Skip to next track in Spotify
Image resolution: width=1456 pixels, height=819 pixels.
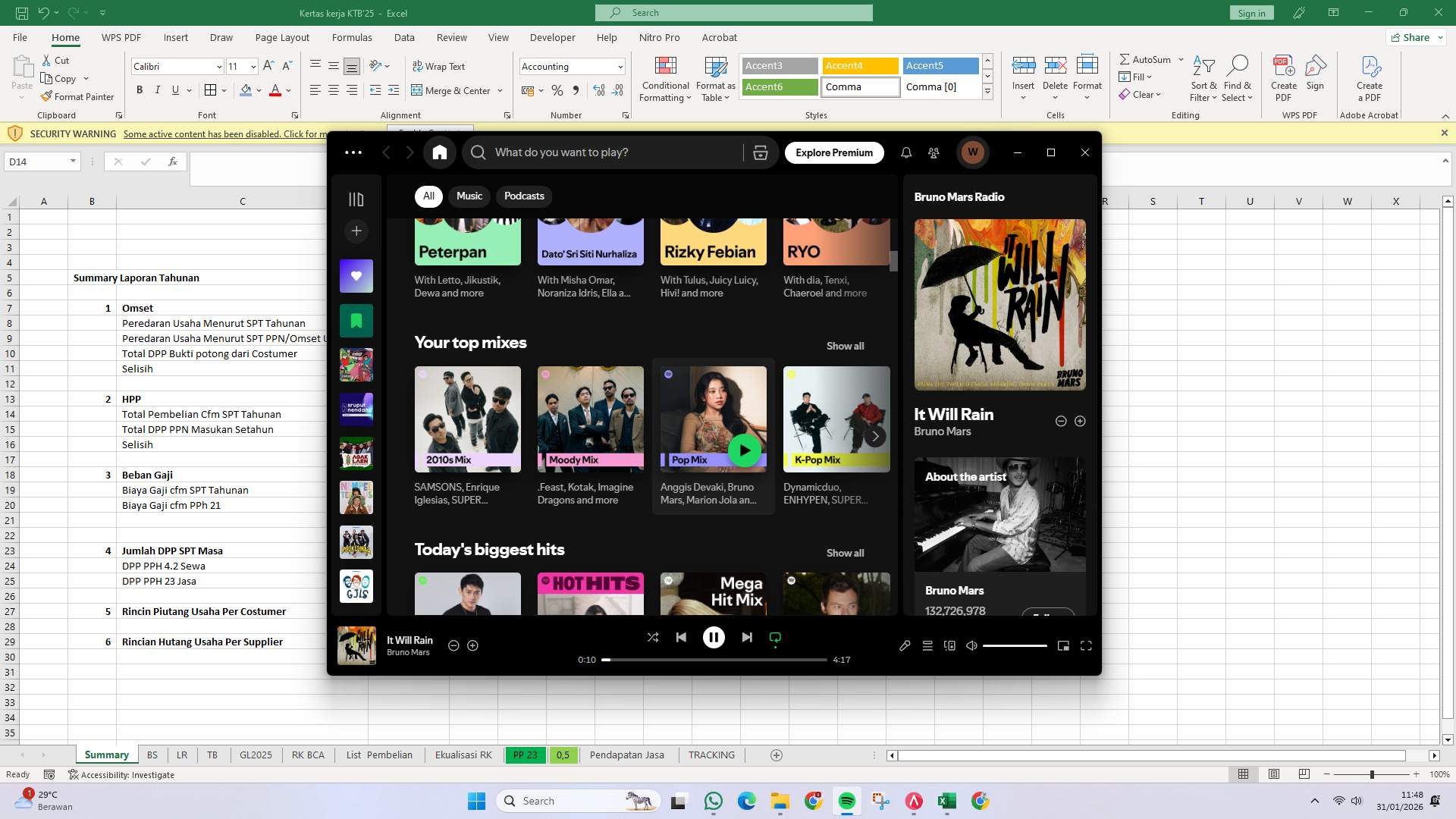tap(747, 638)
